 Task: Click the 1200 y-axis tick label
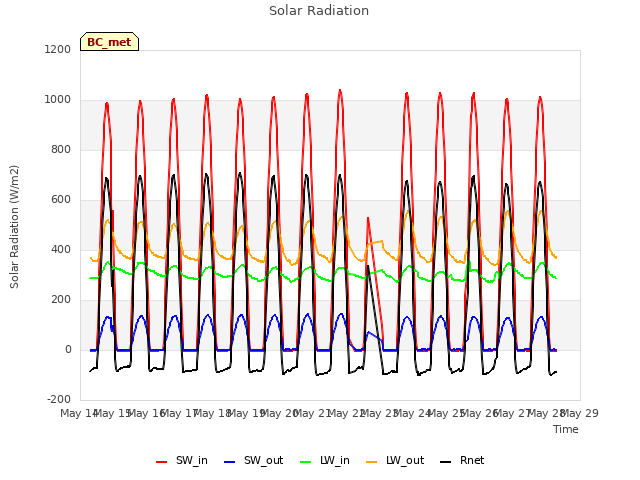click(x=58, y=49)
